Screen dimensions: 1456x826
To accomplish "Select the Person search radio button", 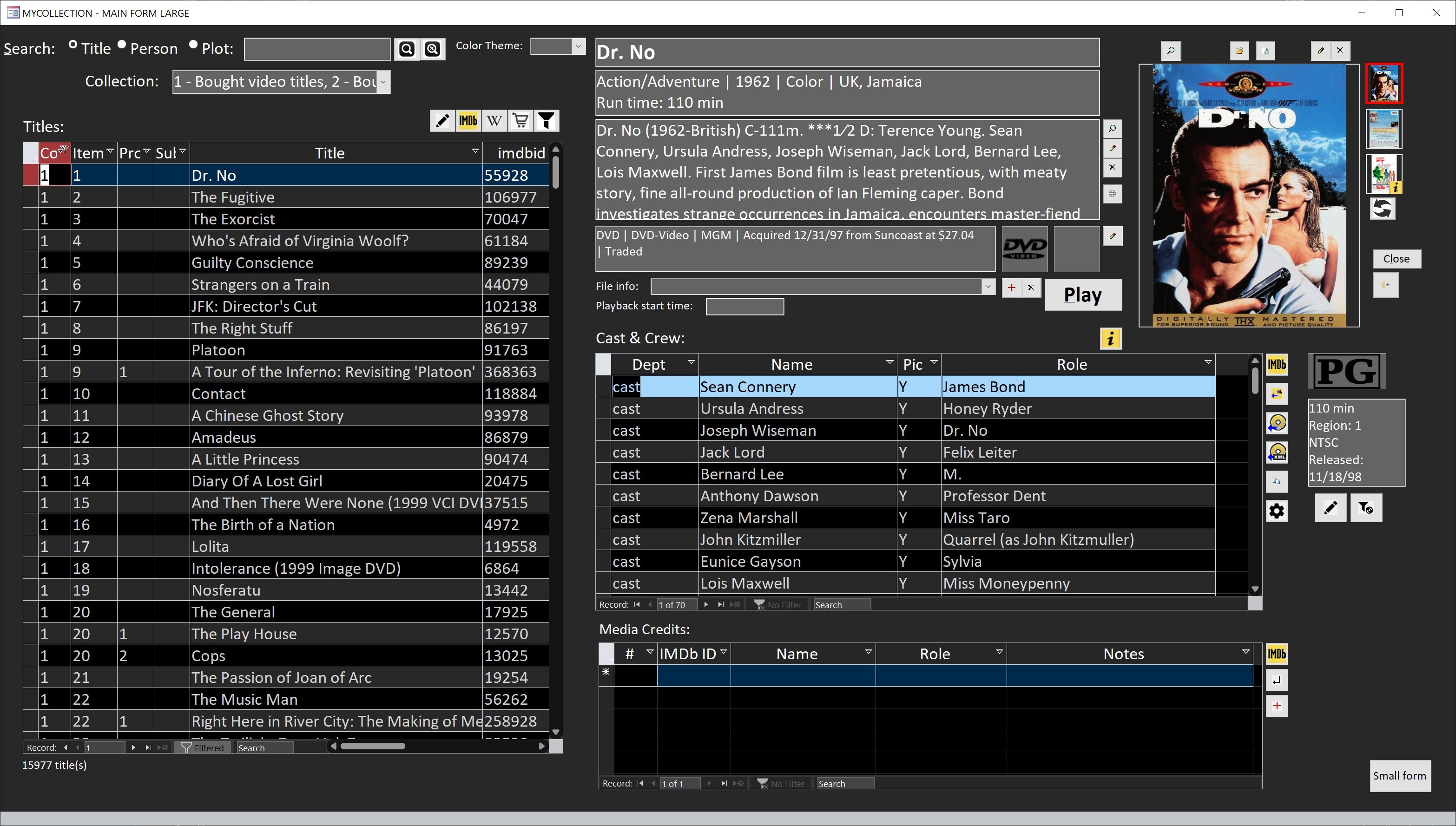I will (x=121, y=45).
